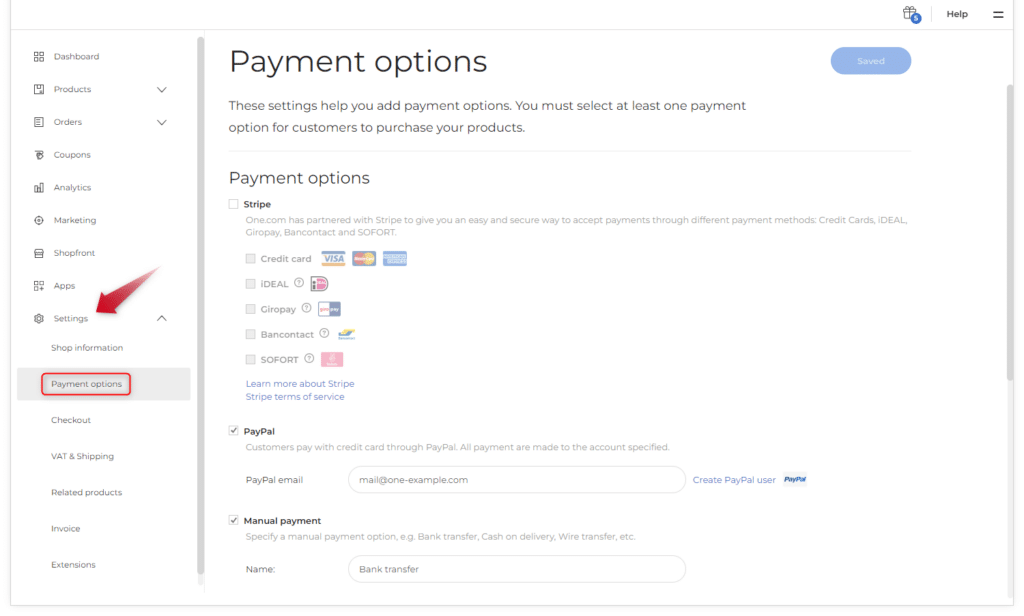The image size is (1024, 616).
Task: Click the sidebar vertical scrollbar
Action: [201, 300]
